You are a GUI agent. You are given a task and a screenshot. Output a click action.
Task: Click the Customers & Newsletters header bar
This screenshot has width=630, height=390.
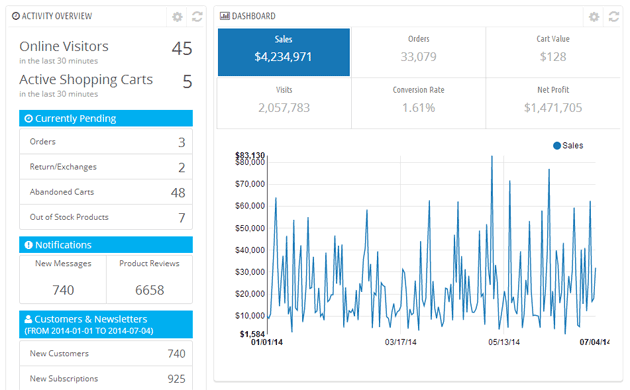(106, 325)
